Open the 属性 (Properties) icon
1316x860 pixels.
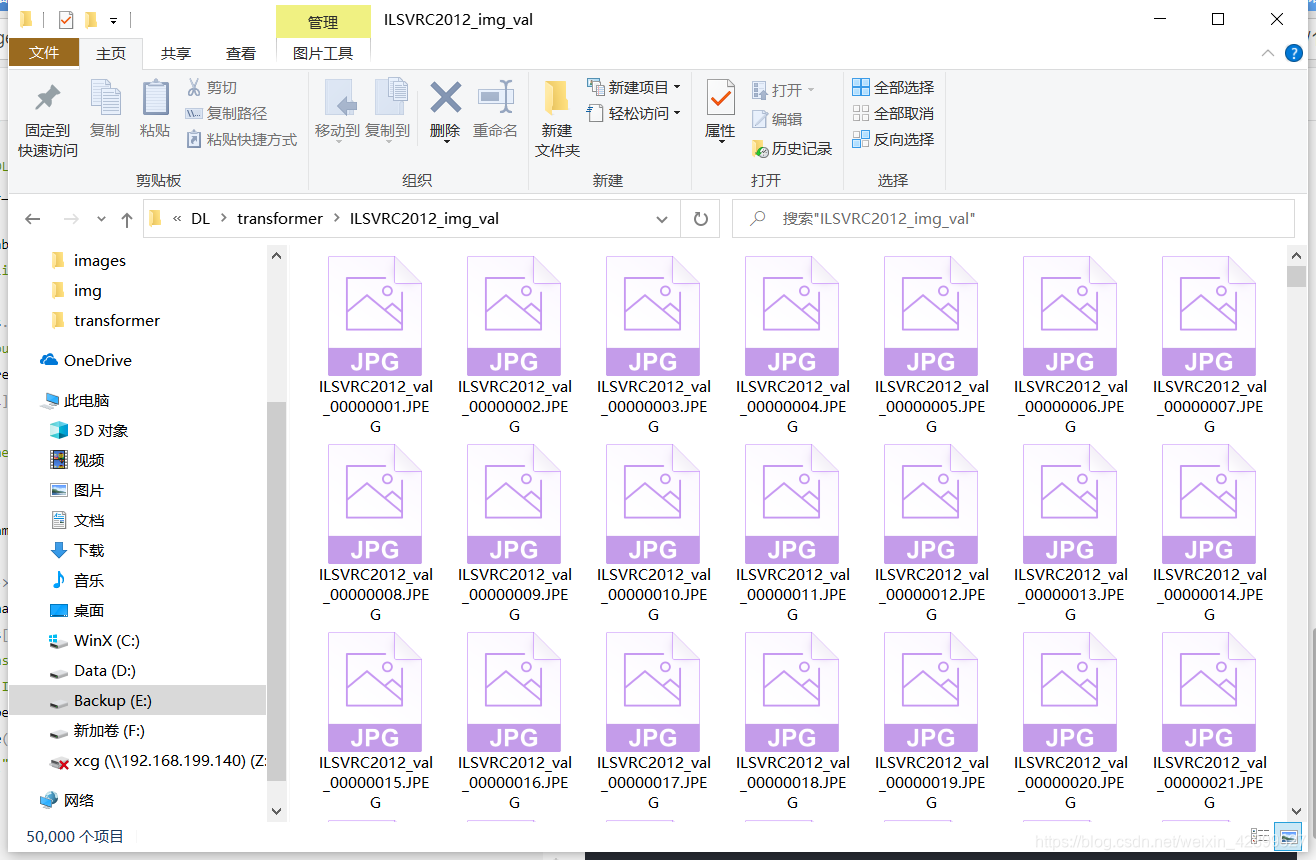tap(717, 110)
